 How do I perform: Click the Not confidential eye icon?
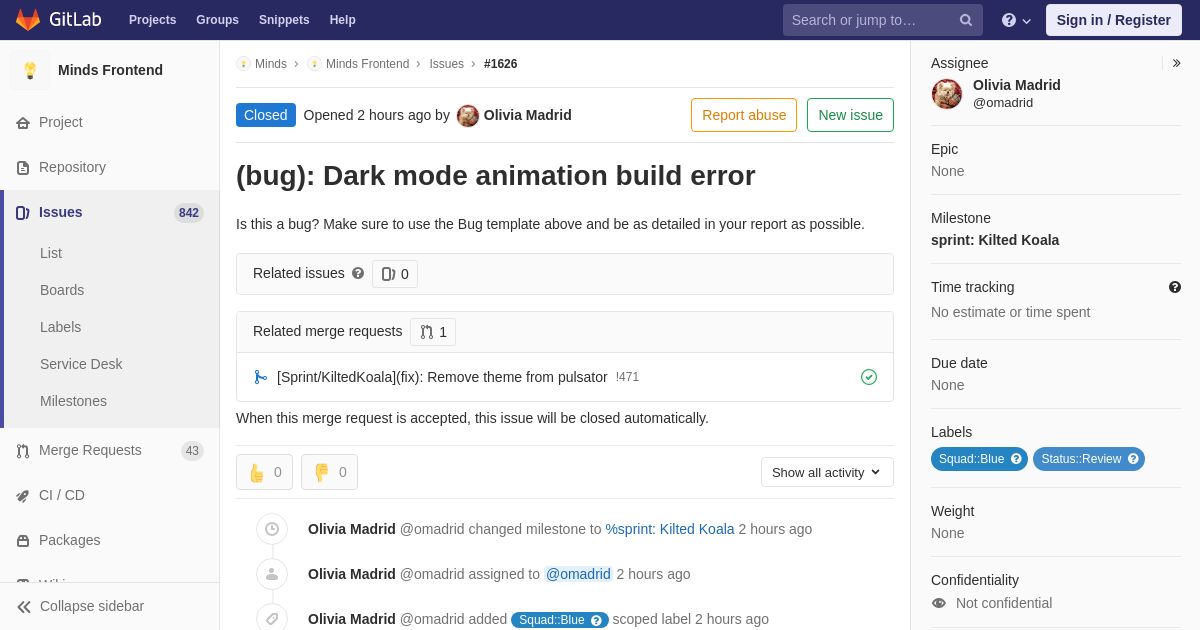[938, 603]
